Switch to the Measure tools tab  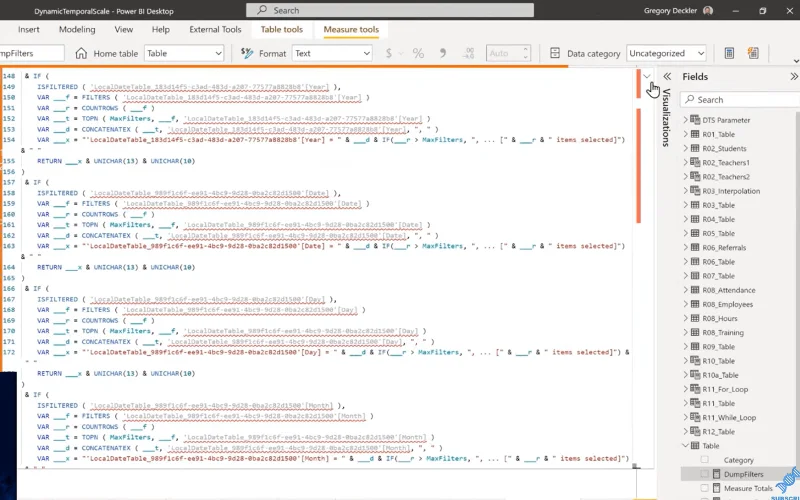click(351, 30)
